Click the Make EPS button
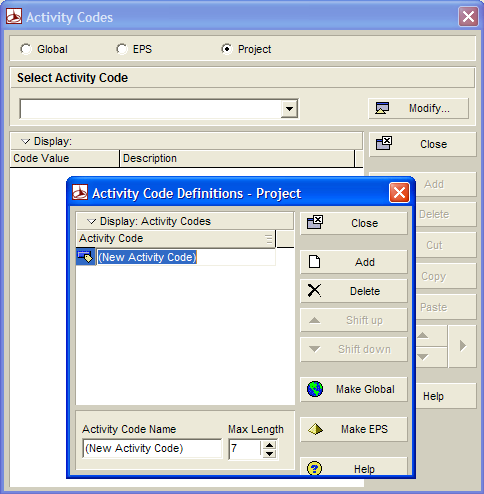This screenshot has height=494, width=484. tap(354, 429)
